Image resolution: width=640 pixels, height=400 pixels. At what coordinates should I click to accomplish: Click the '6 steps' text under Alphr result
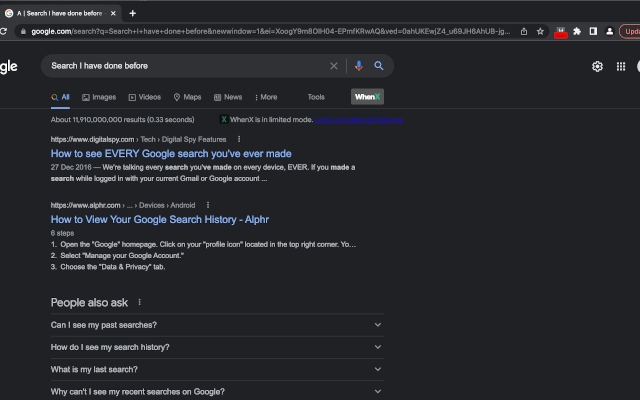coord(62,233)
